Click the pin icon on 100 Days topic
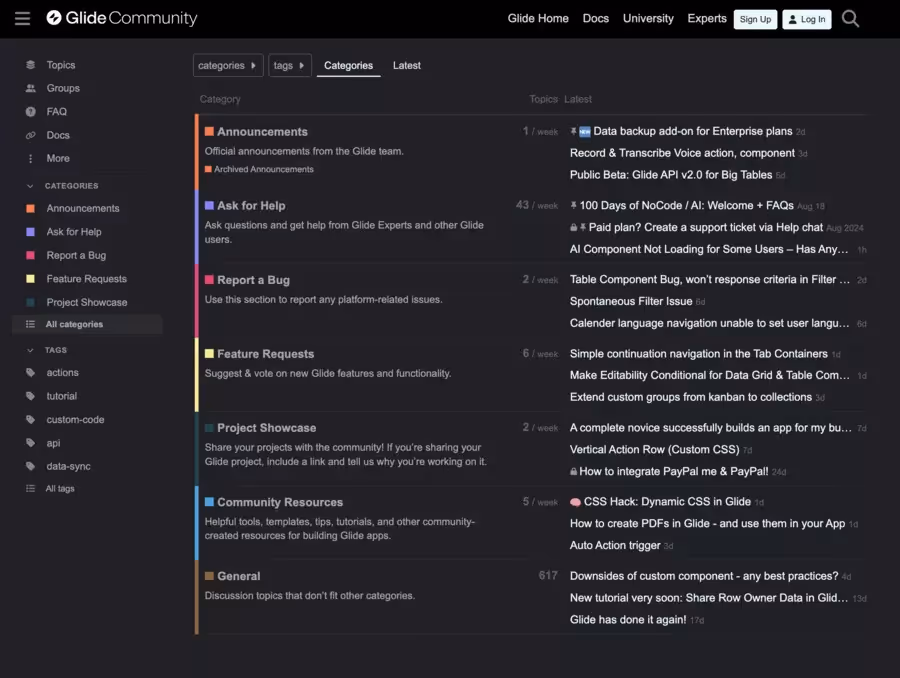 (x=573, y=206)
